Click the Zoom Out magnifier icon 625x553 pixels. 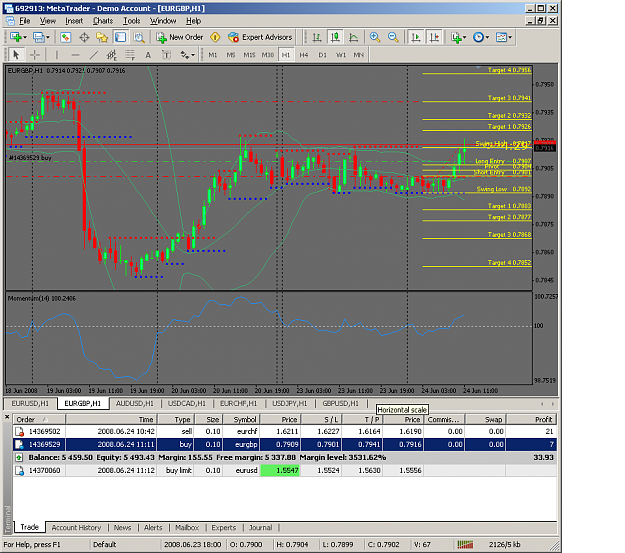[x=393, y=37]
